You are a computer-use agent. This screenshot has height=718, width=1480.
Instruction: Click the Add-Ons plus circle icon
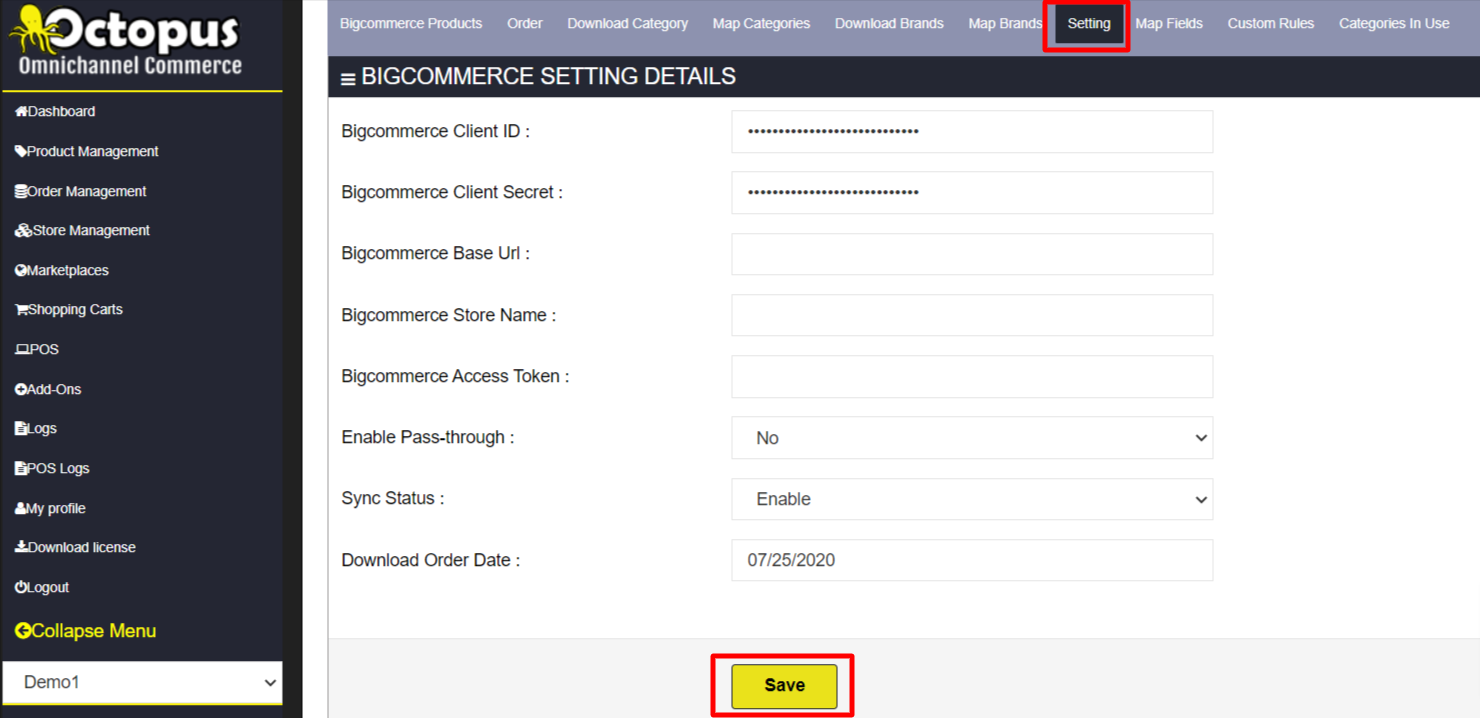click(21, 390)
